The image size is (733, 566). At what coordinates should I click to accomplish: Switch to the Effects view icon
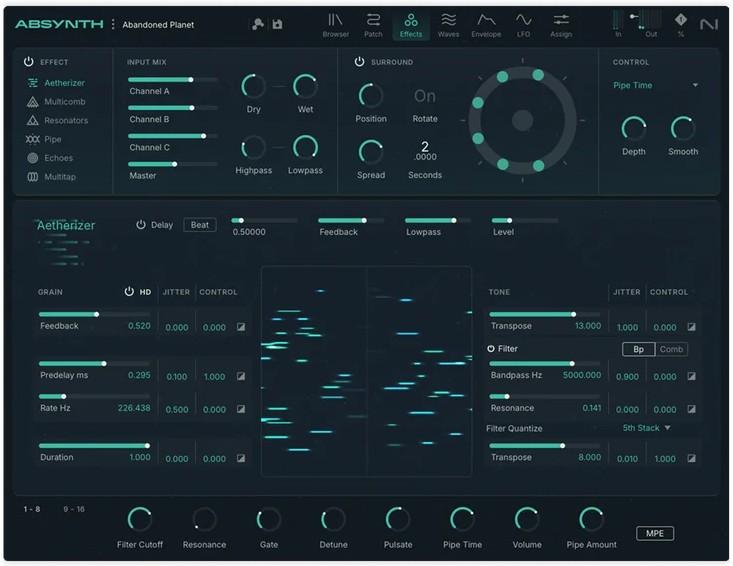coord(411,20)
